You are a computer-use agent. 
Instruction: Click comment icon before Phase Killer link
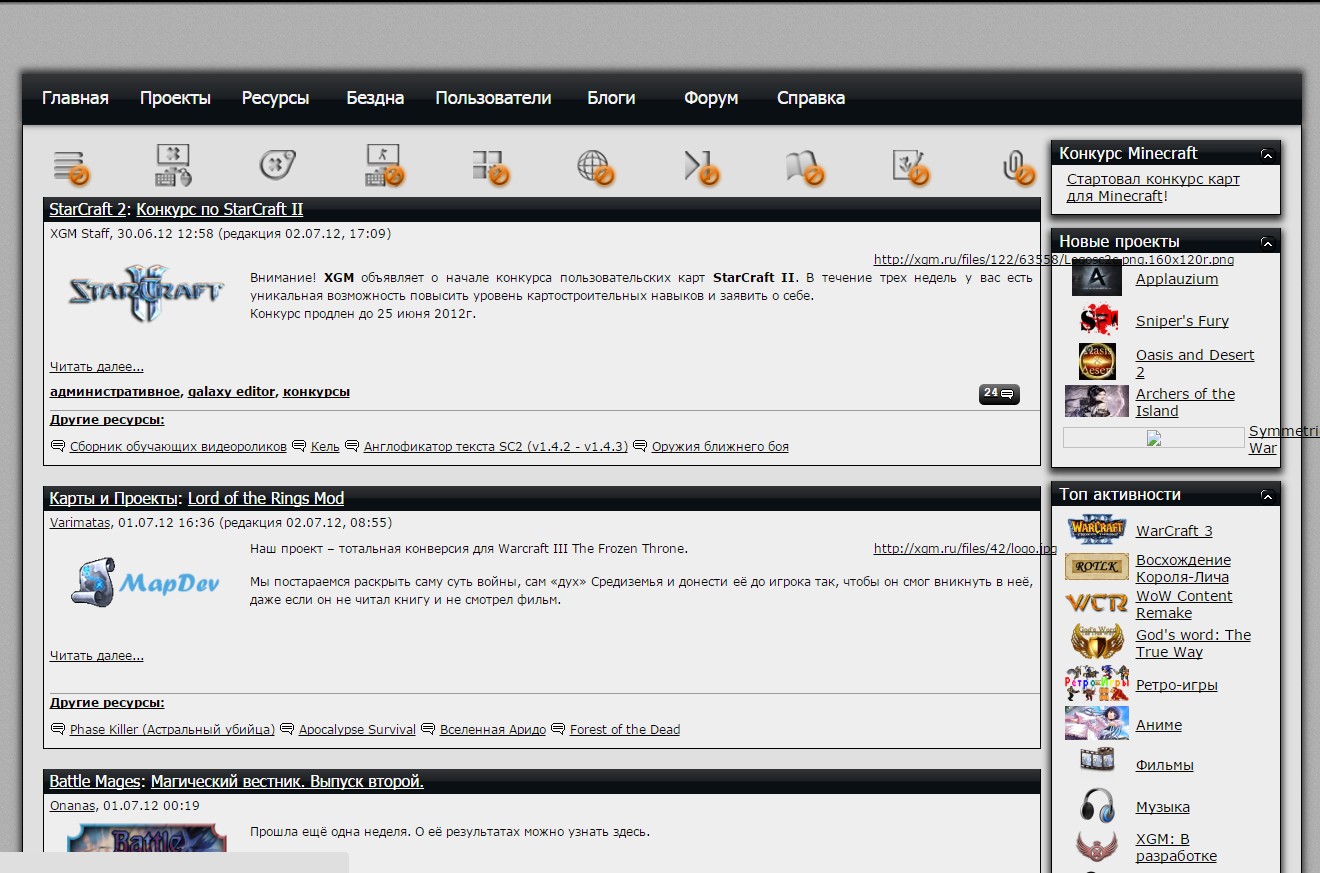[58, 730]
